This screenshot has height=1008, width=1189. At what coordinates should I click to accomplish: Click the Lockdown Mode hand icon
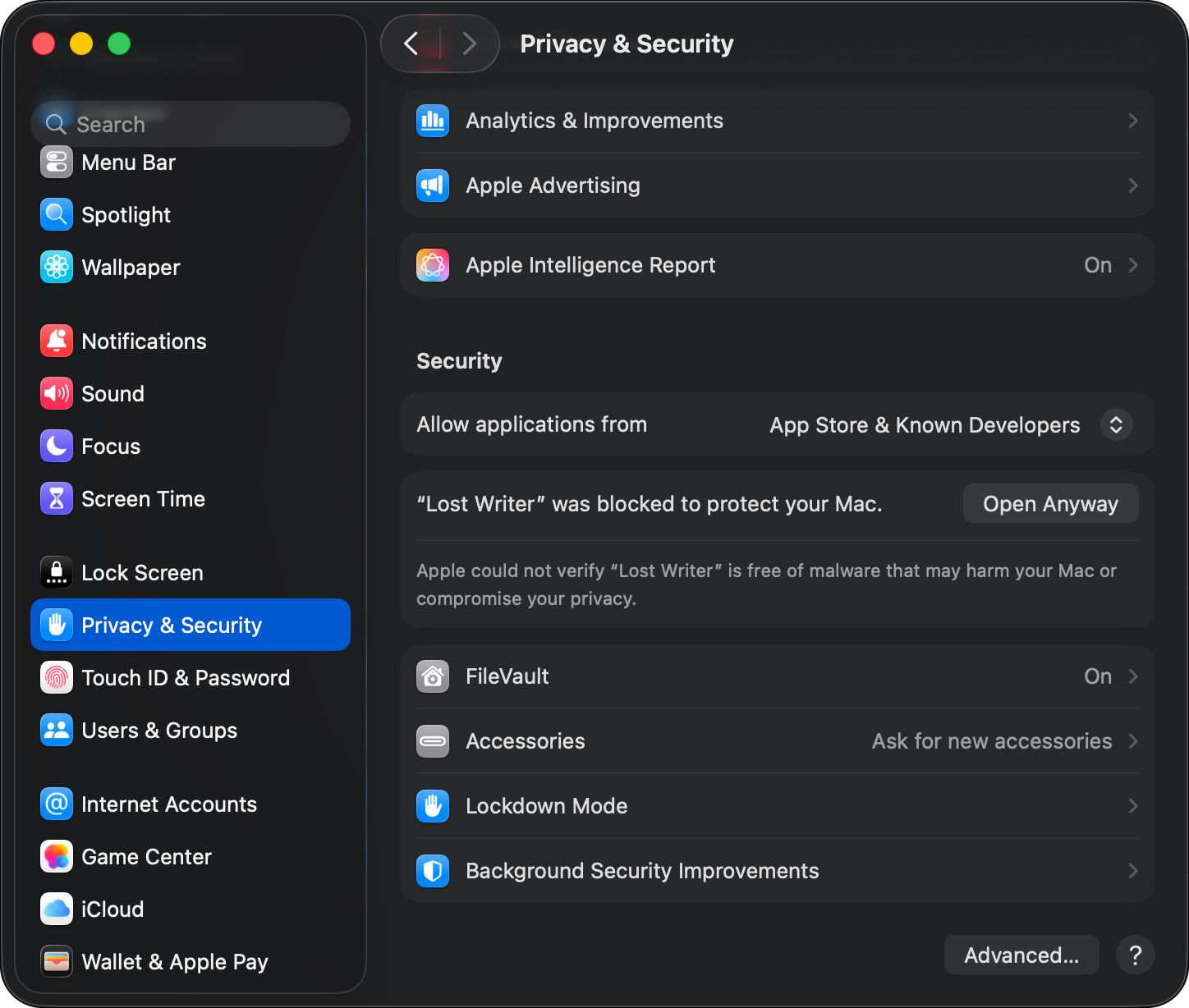coord(433,806)
